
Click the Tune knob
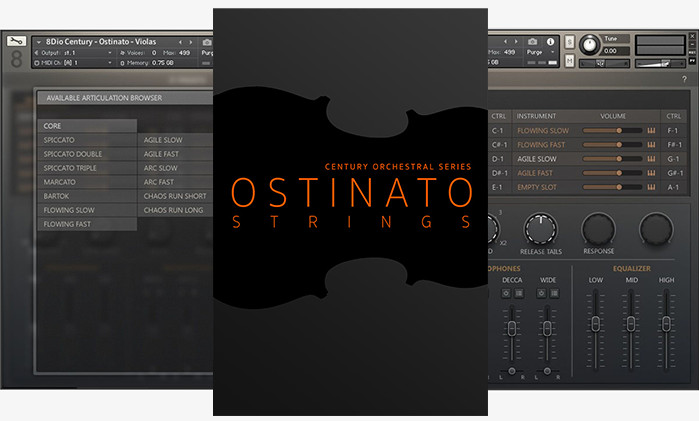[x=590, y=45]
